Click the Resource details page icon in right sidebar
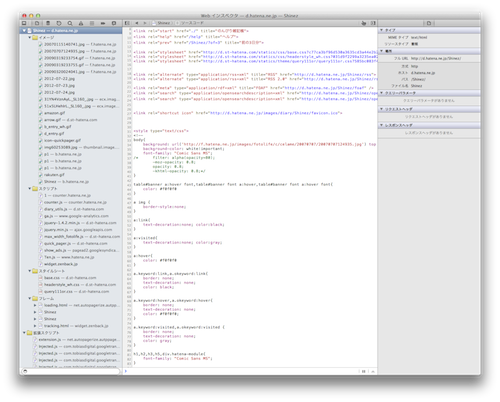500x402 pixels. point(429,23)
